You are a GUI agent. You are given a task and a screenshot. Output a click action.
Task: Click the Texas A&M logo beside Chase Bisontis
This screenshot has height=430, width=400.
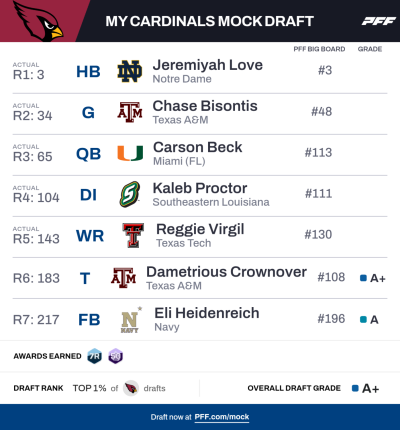point(130,112)
